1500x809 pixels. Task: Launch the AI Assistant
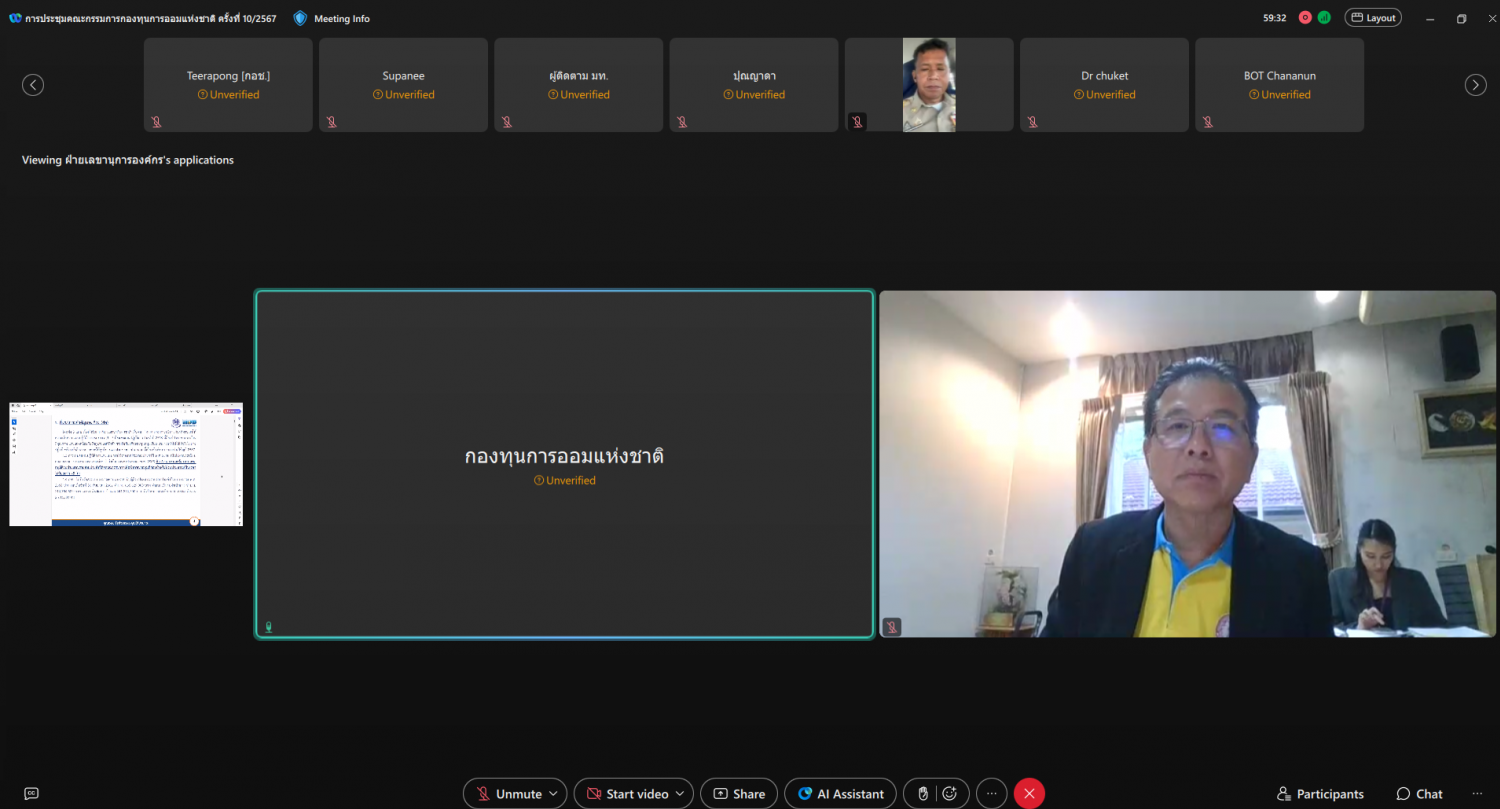tap(840, 794)
